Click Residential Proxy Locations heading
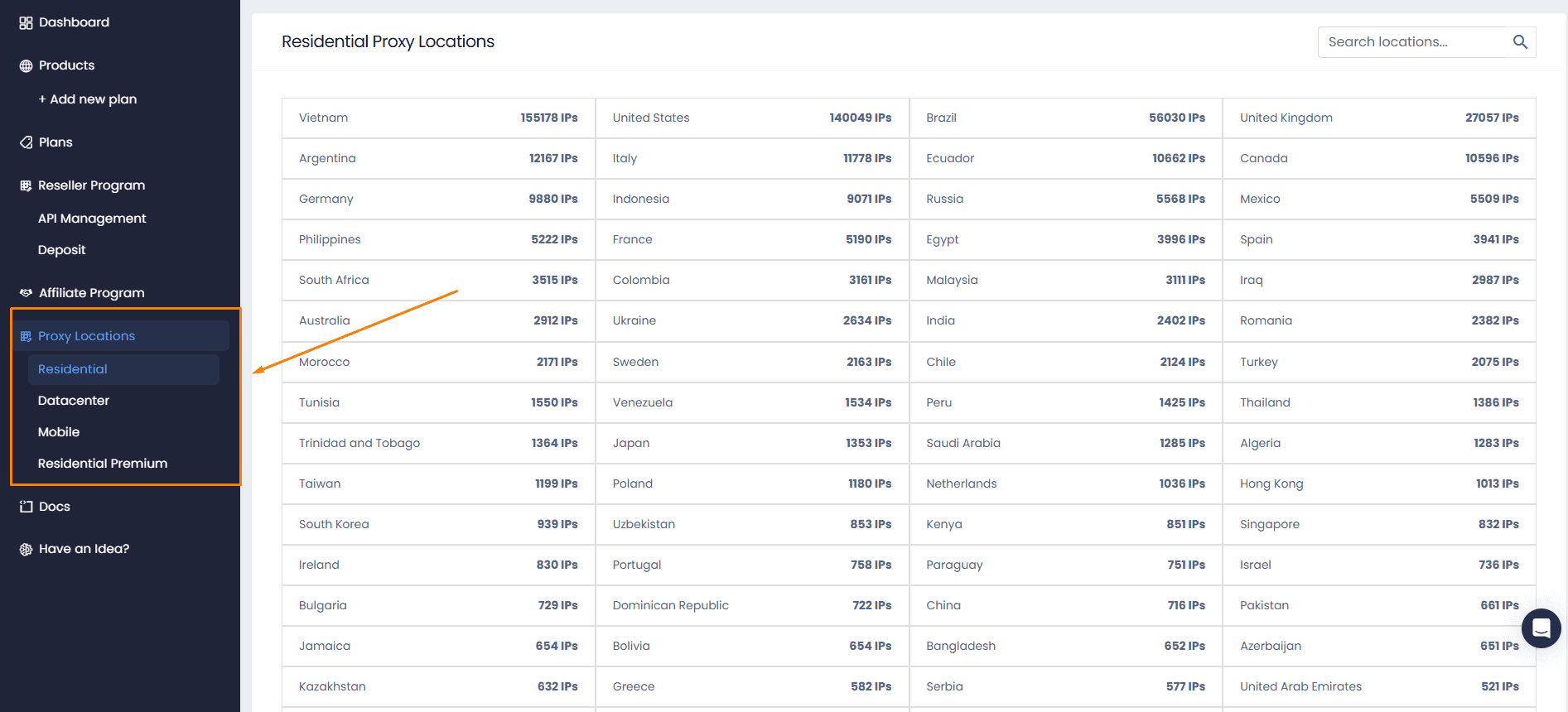 click(388, 41)
